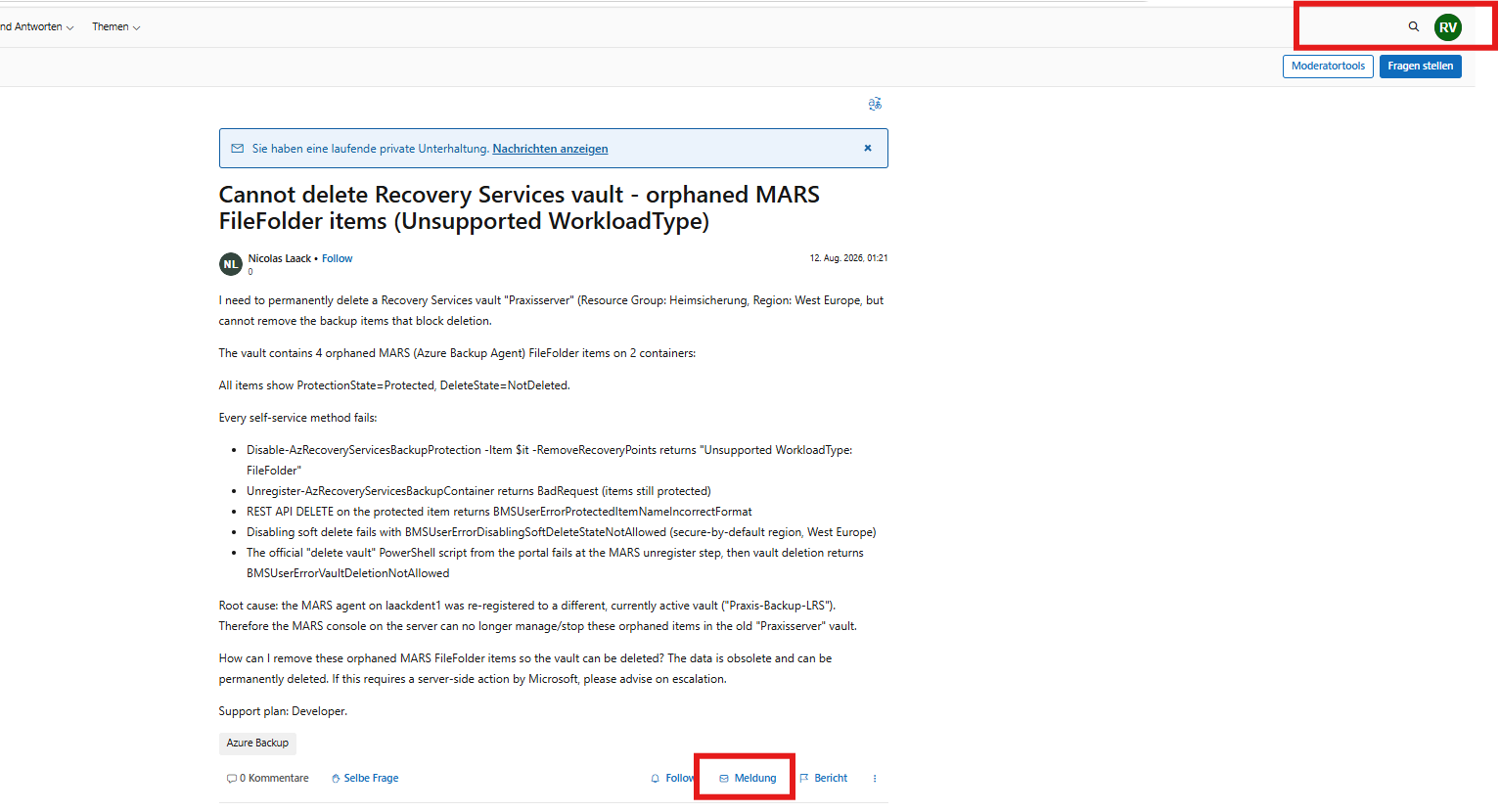Click the bullet starting with 'REST API DELETE'

[x=499, y=512]
